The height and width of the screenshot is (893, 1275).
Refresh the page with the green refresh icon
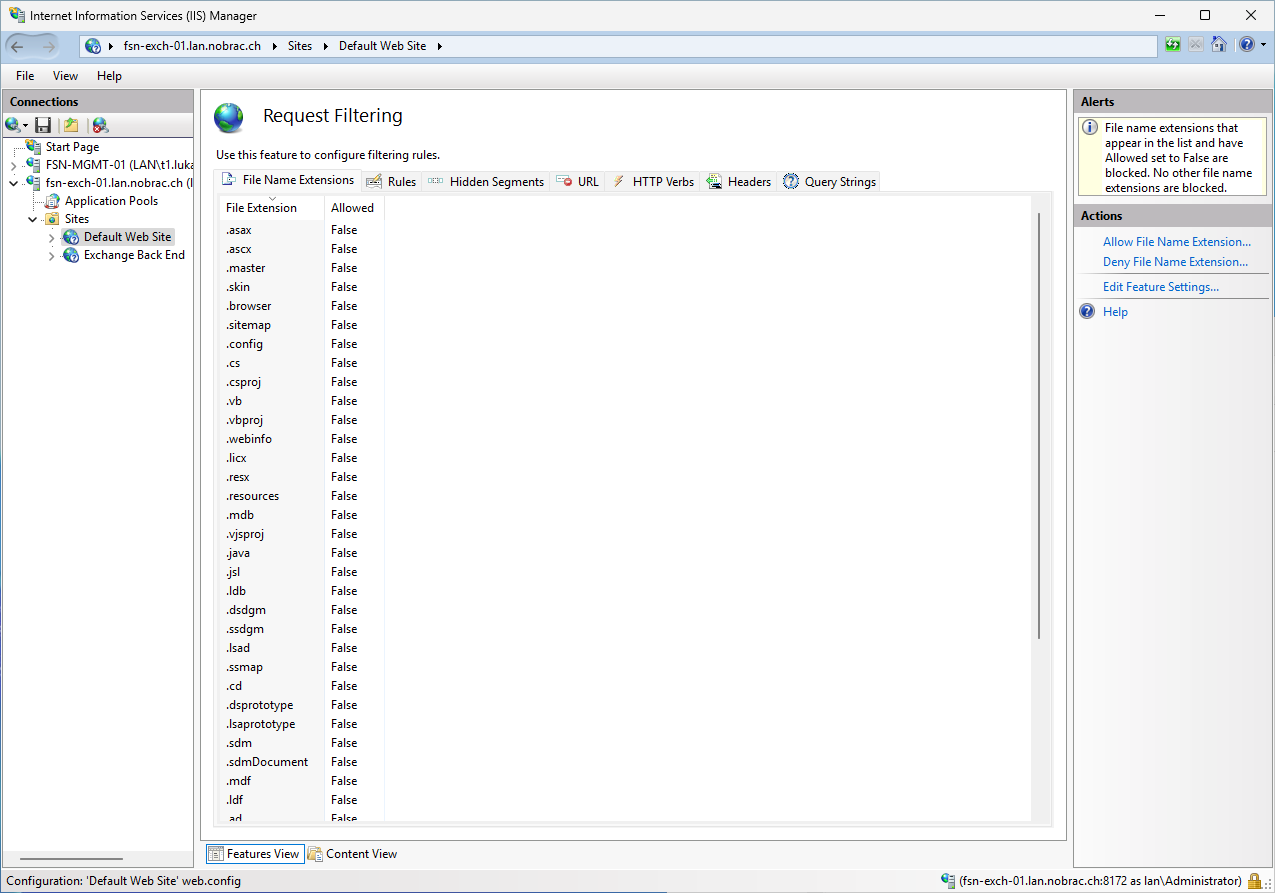(1173, 45)
